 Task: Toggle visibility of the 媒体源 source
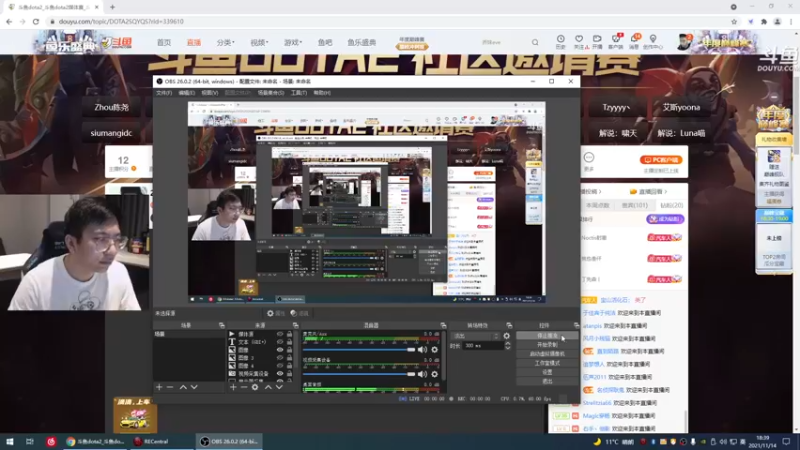click(x=280, y=334)
